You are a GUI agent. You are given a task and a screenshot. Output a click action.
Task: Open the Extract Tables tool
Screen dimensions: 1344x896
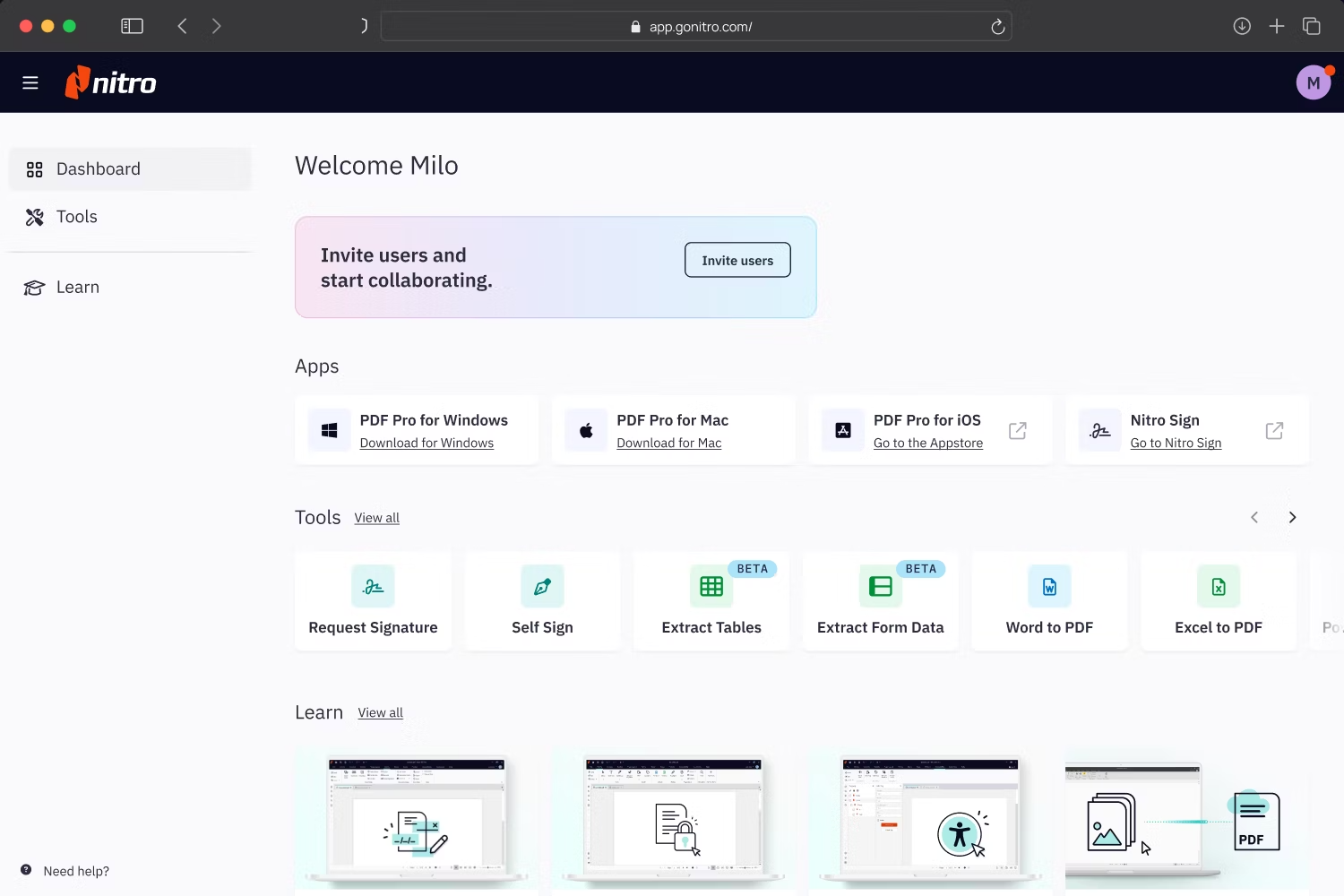pos(711,600)
